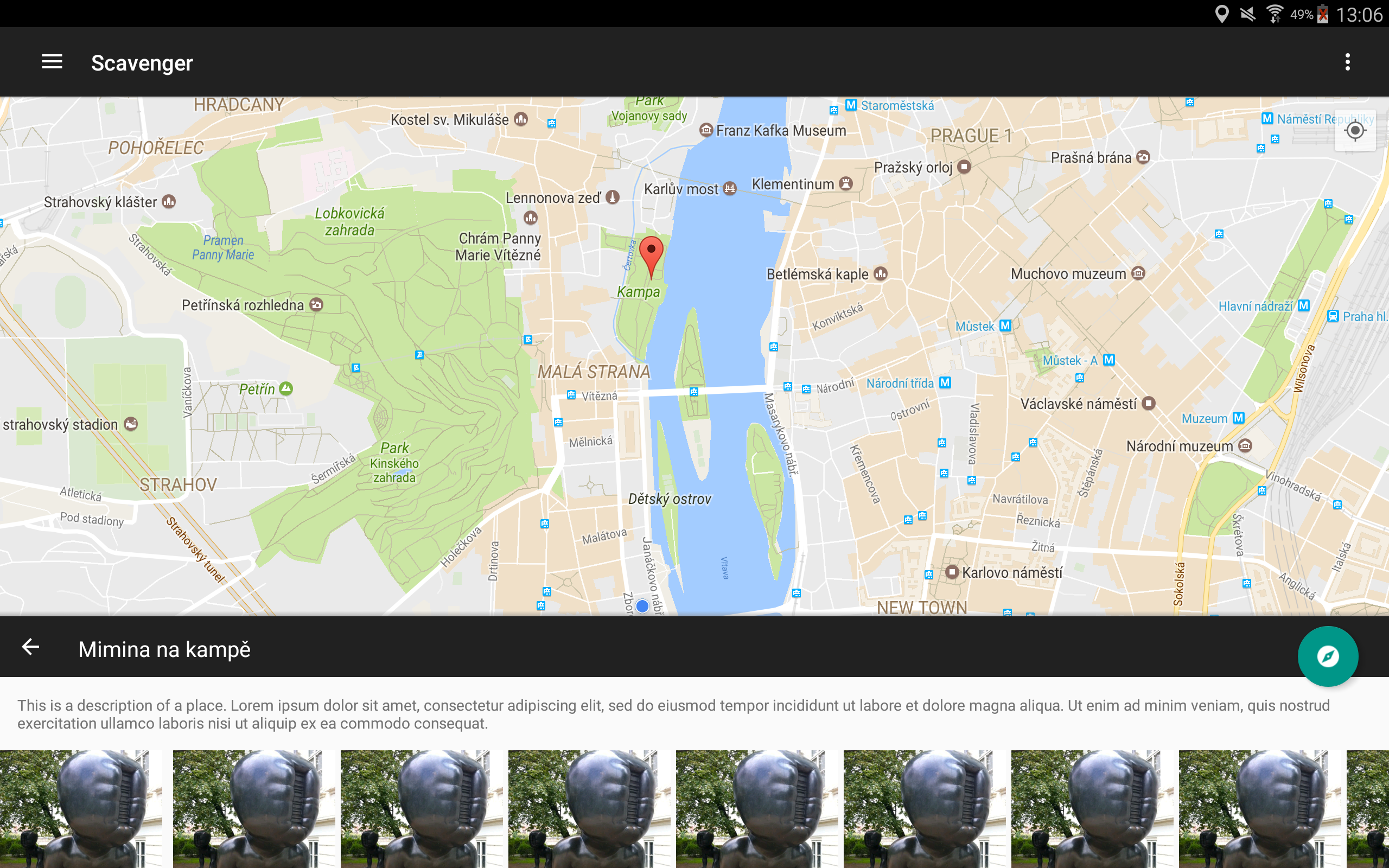The height and width of the screenshot is (868, 1389).
Task: Tap the Scavenger app title
Action: 142,62
